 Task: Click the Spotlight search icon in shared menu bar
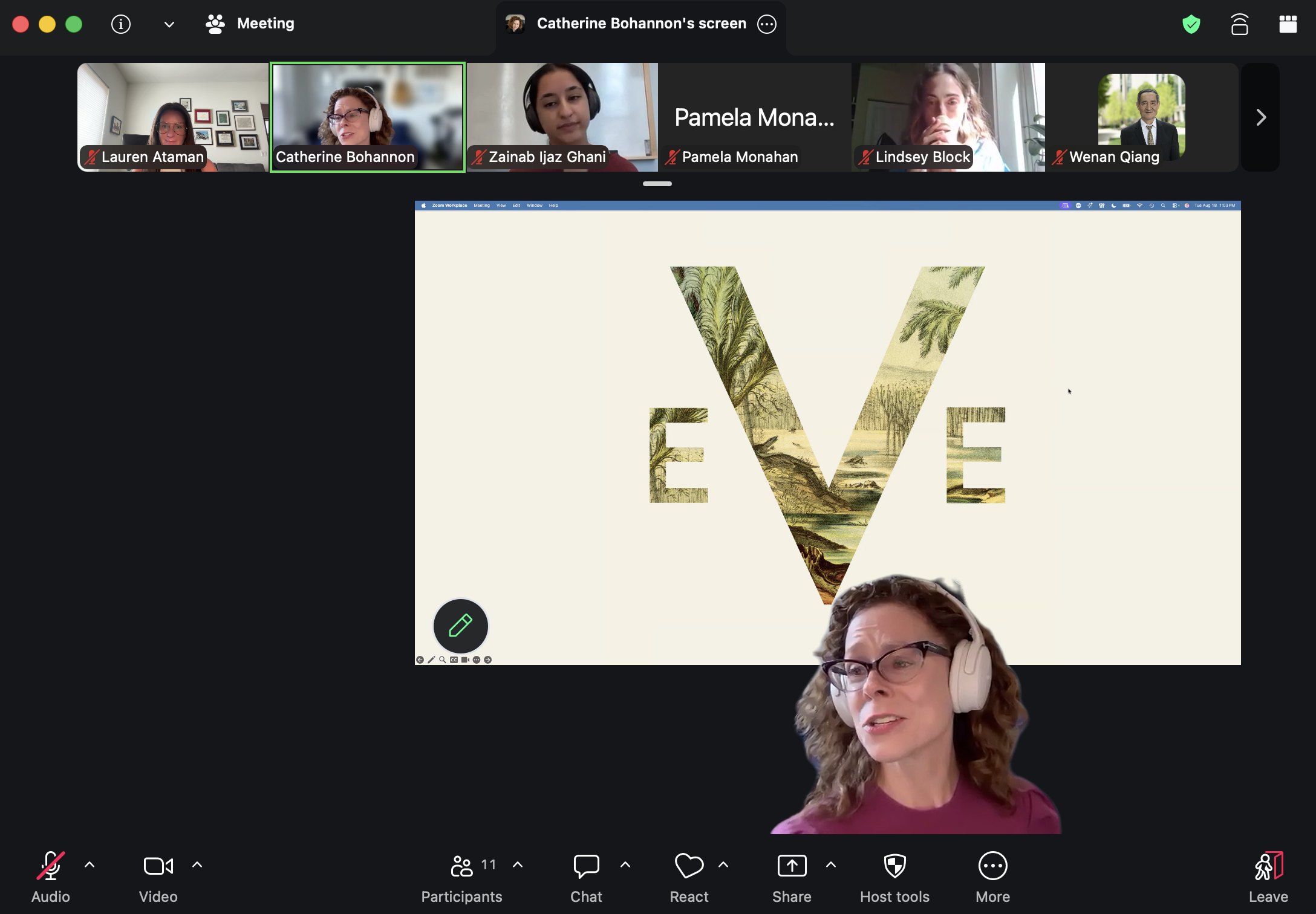point(1163,206)
